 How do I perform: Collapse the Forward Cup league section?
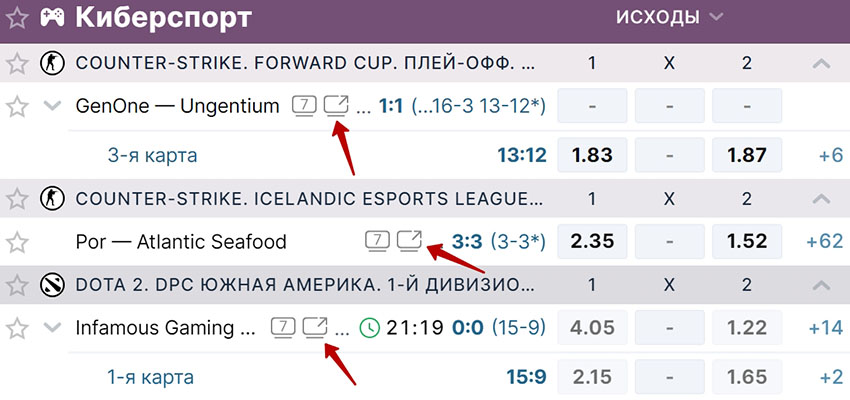point(821,63)
